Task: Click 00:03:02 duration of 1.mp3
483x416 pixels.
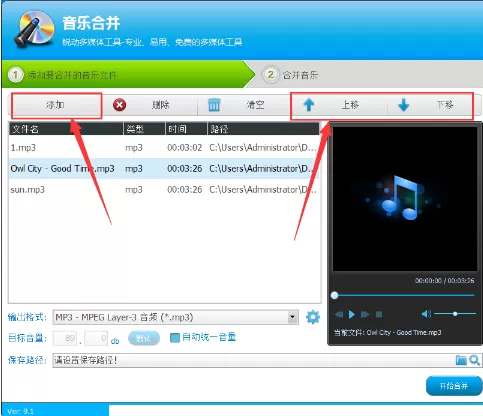Action: point(185,148)
